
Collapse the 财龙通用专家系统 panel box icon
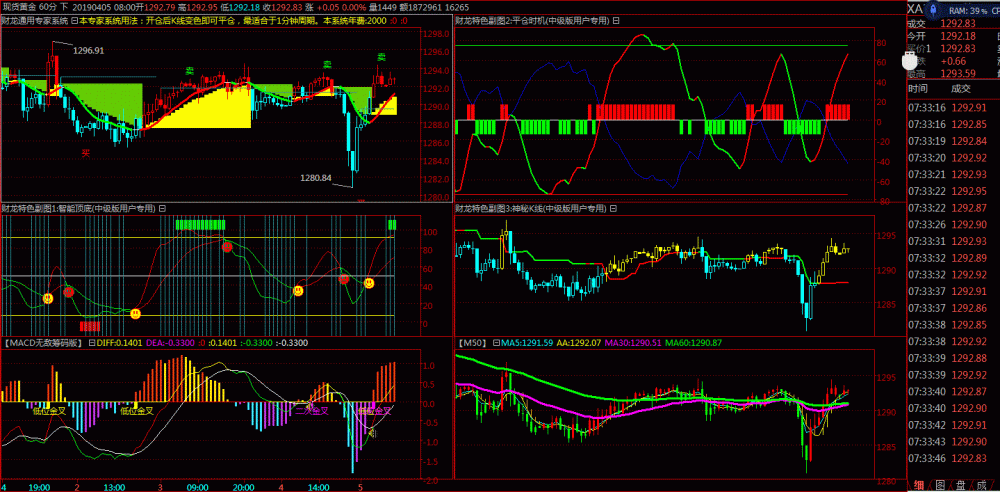[74, 20]
